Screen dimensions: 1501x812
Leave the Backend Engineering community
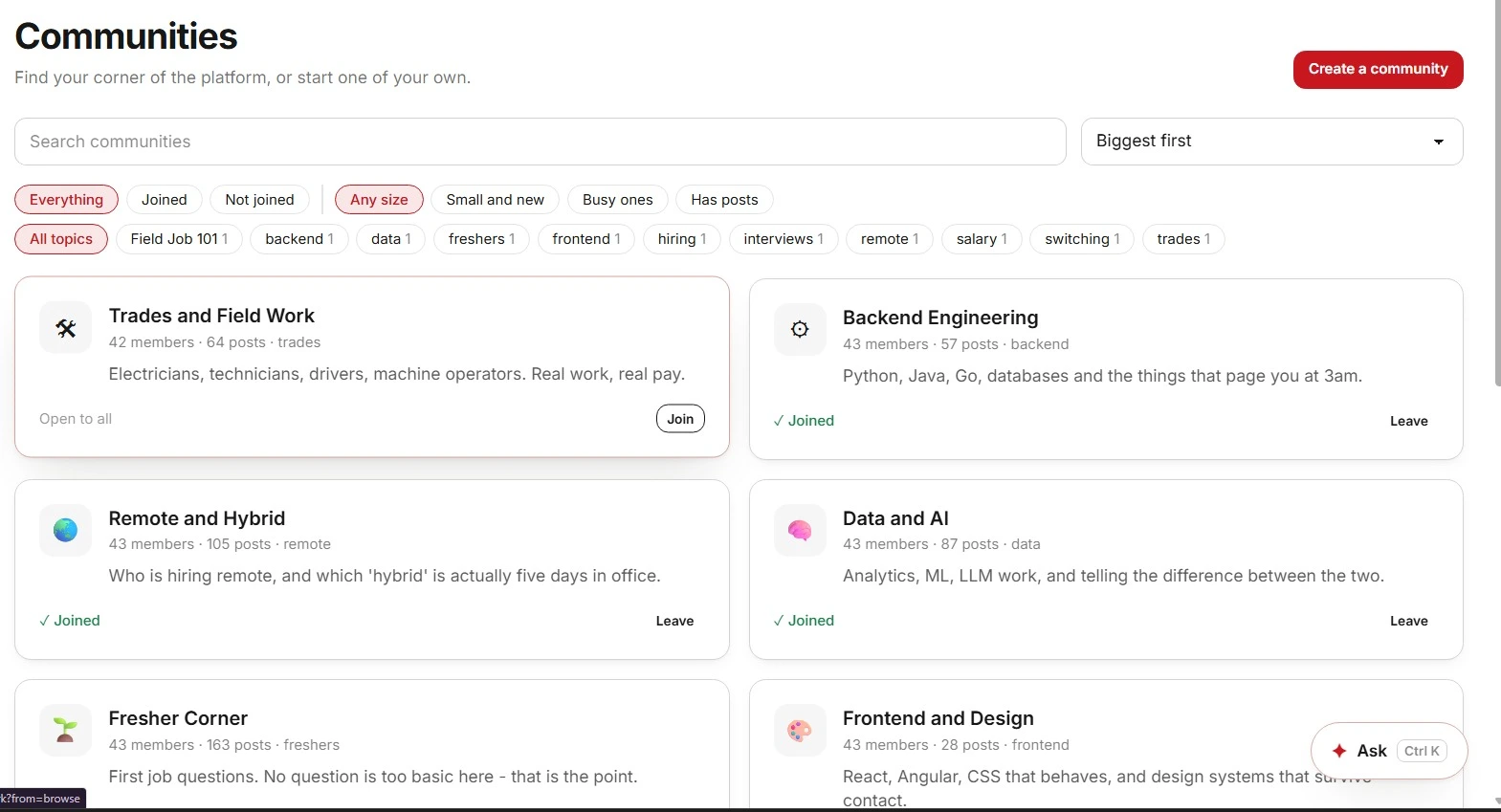click(1408, 421)
